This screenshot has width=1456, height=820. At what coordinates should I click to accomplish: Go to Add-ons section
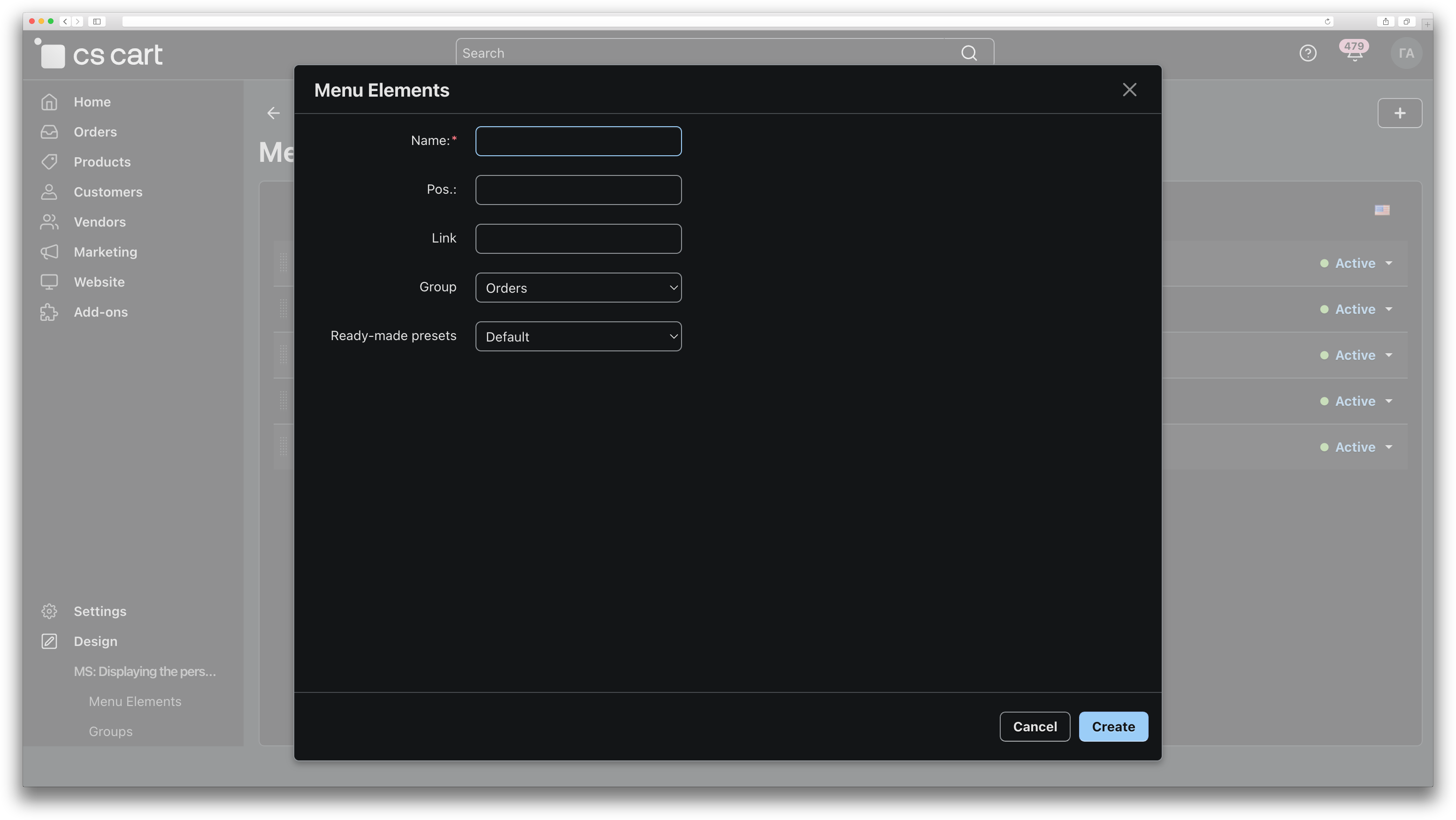point(100,312)
